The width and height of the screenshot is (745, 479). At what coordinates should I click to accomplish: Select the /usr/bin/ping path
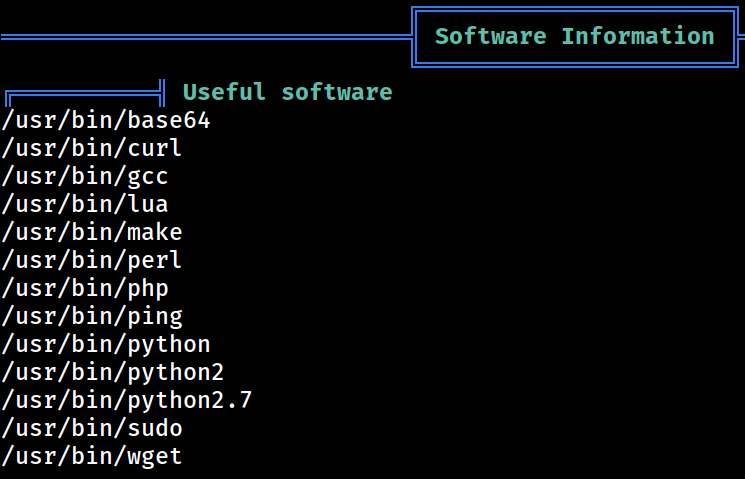tap(92, 317)
